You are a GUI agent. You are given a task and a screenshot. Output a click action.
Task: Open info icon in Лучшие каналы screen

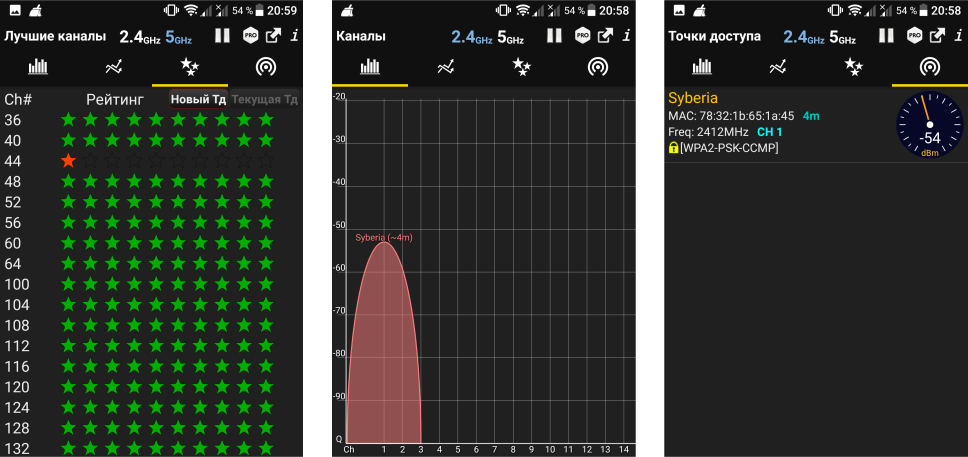294,35
